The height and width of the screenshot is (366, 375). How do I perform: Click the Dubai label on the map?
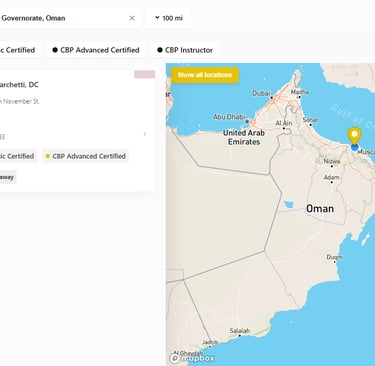pyautogui.click(x=261, y=93)
